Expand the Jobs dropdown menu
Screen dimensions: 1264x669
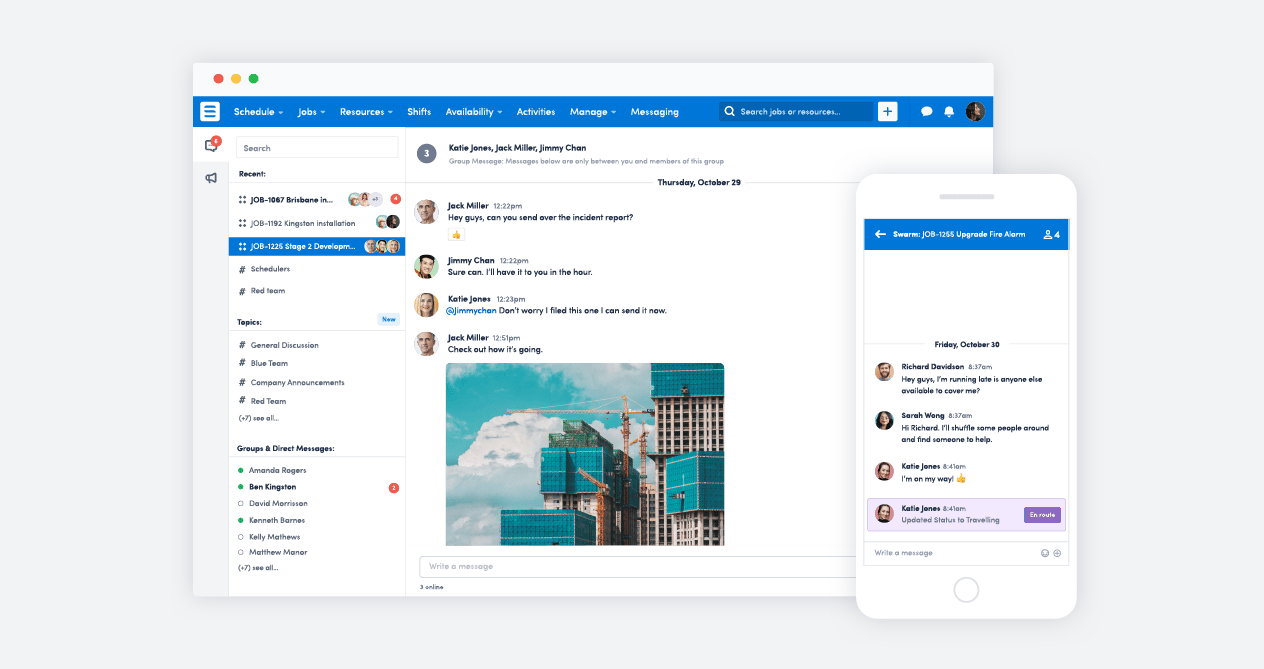[x=311, y=112]
